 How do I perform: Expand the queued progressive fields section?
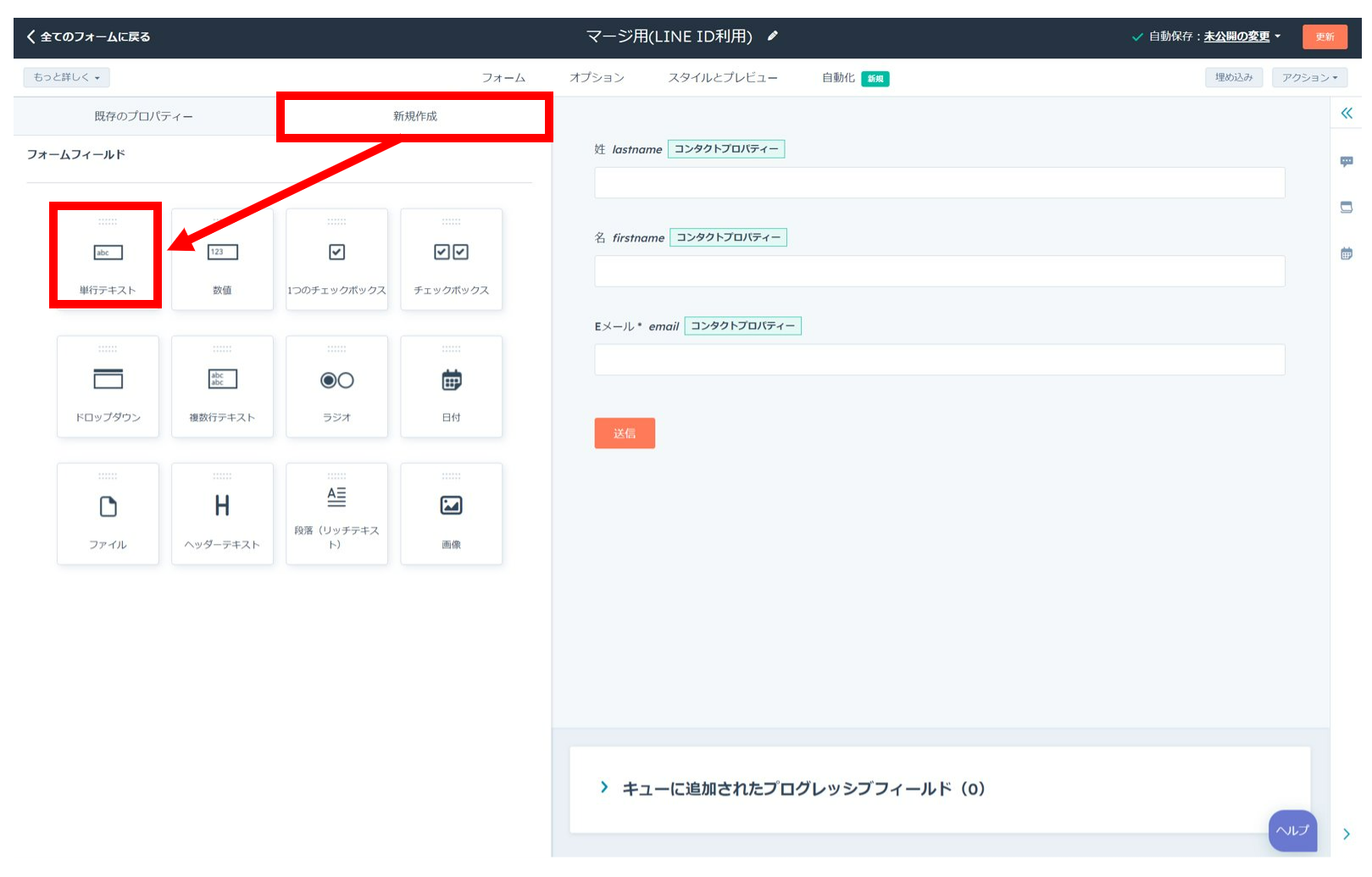click(604, 788)
